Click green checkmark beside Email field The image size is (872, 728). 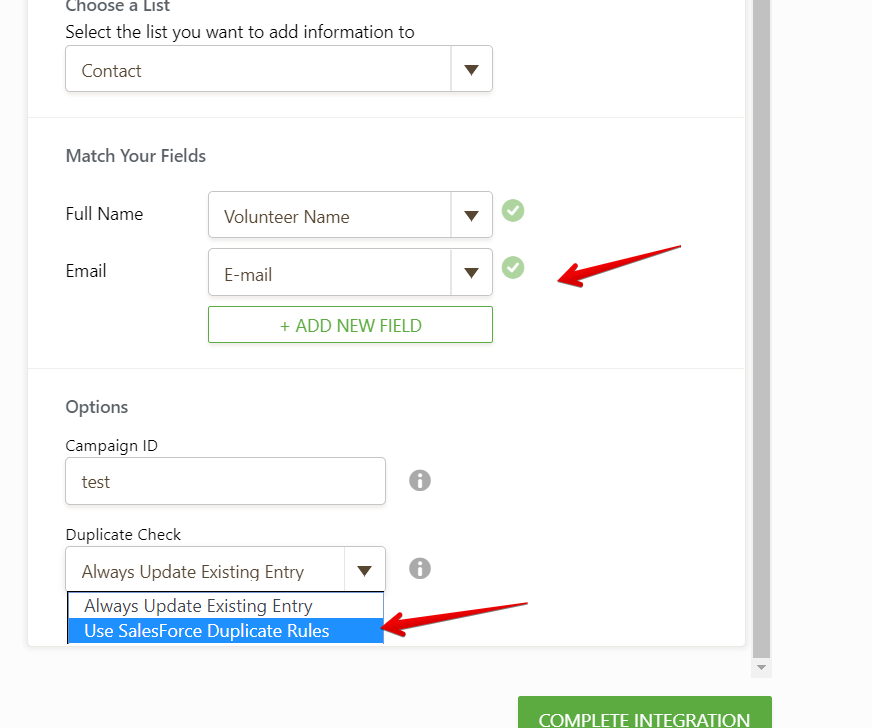[x=513, y=268]
